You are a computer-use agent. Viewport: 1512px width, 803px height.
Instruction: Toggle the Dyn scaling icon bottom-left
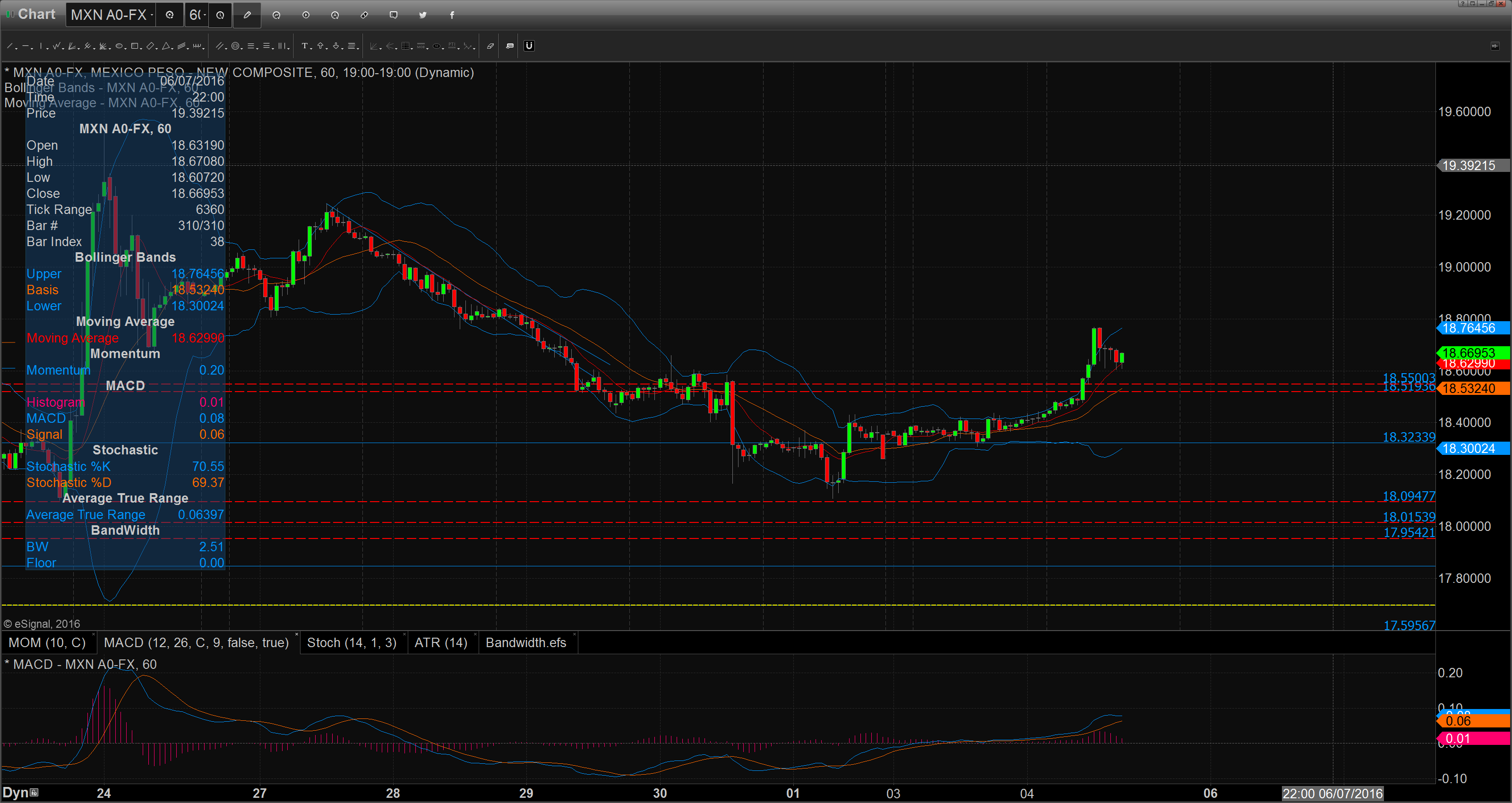(x=34, y=793)
